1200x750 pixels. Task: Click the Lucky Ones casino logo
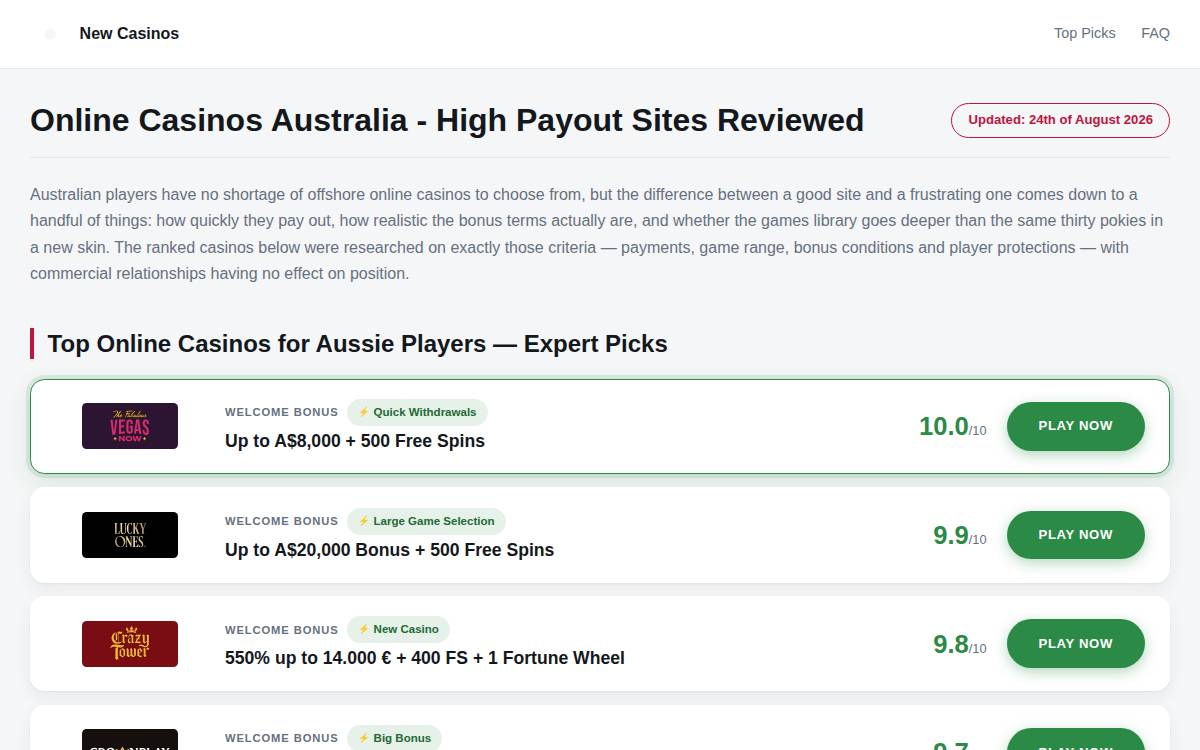(x=130, y=535)
